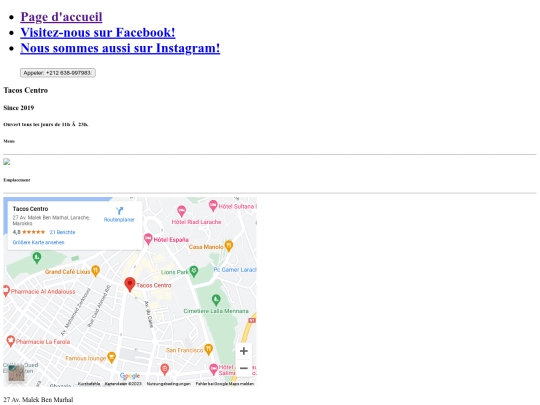Click the Pharmacie La Farola marker
540x405 pixels.
11,341
